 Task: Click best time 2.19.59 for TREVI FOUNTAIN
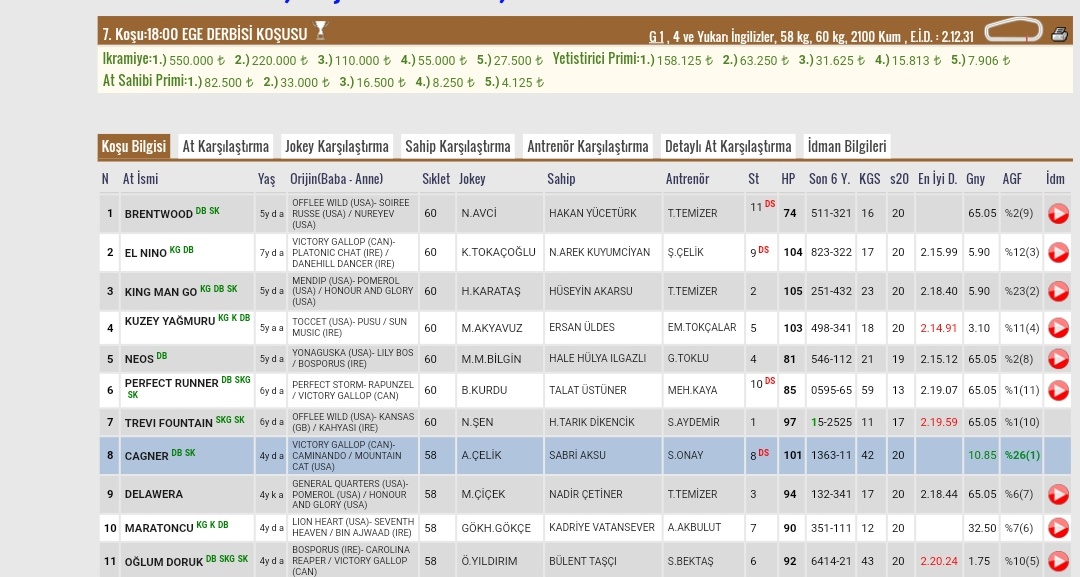(x=939, y=422)
